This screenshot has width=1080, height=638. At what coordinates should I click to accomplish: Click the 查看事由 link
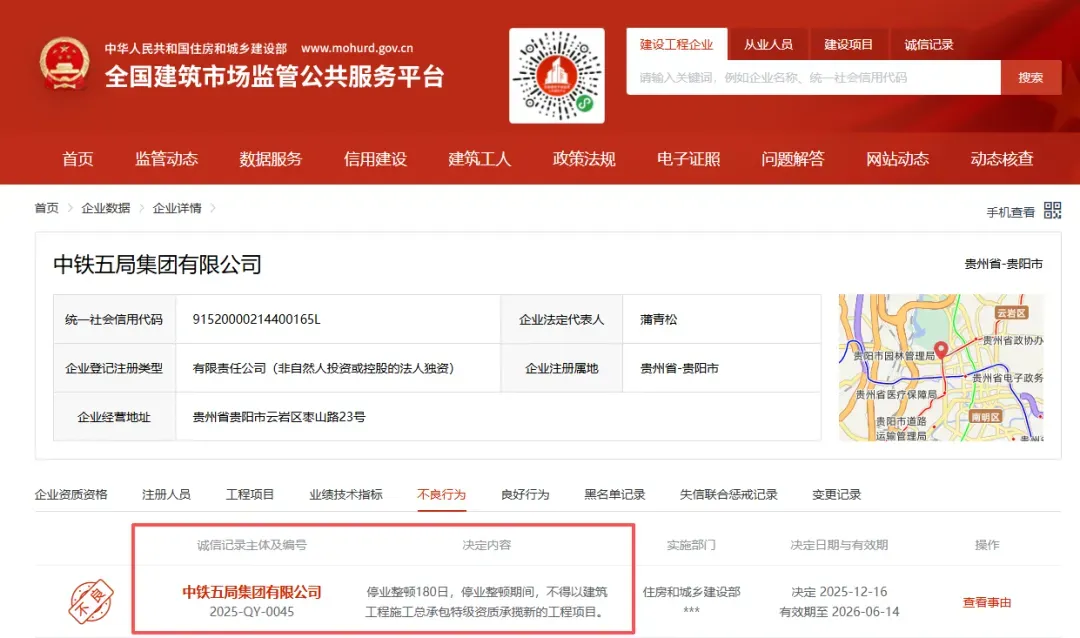coord(987,602)
